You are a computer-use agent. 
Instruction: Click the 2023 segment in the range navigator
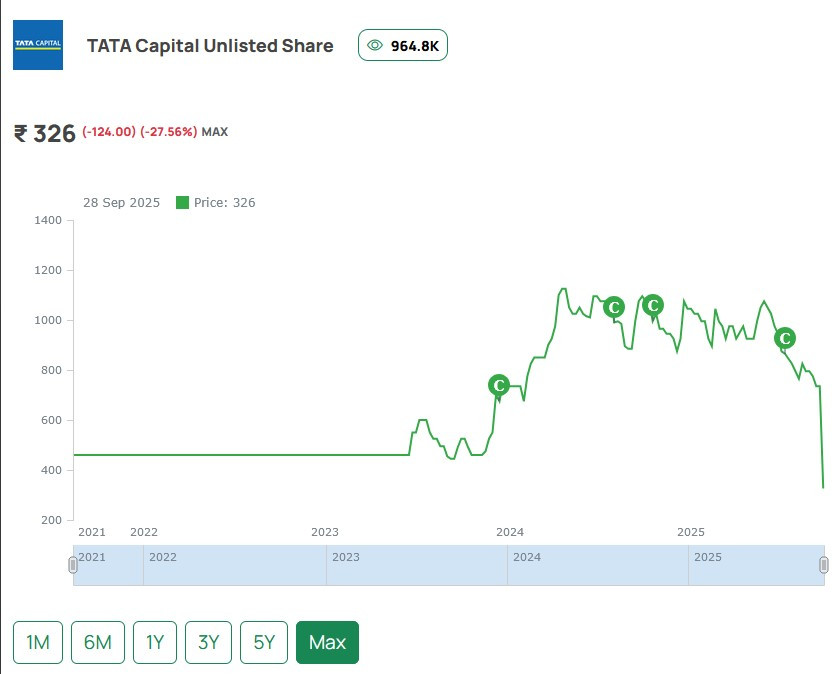416,565
